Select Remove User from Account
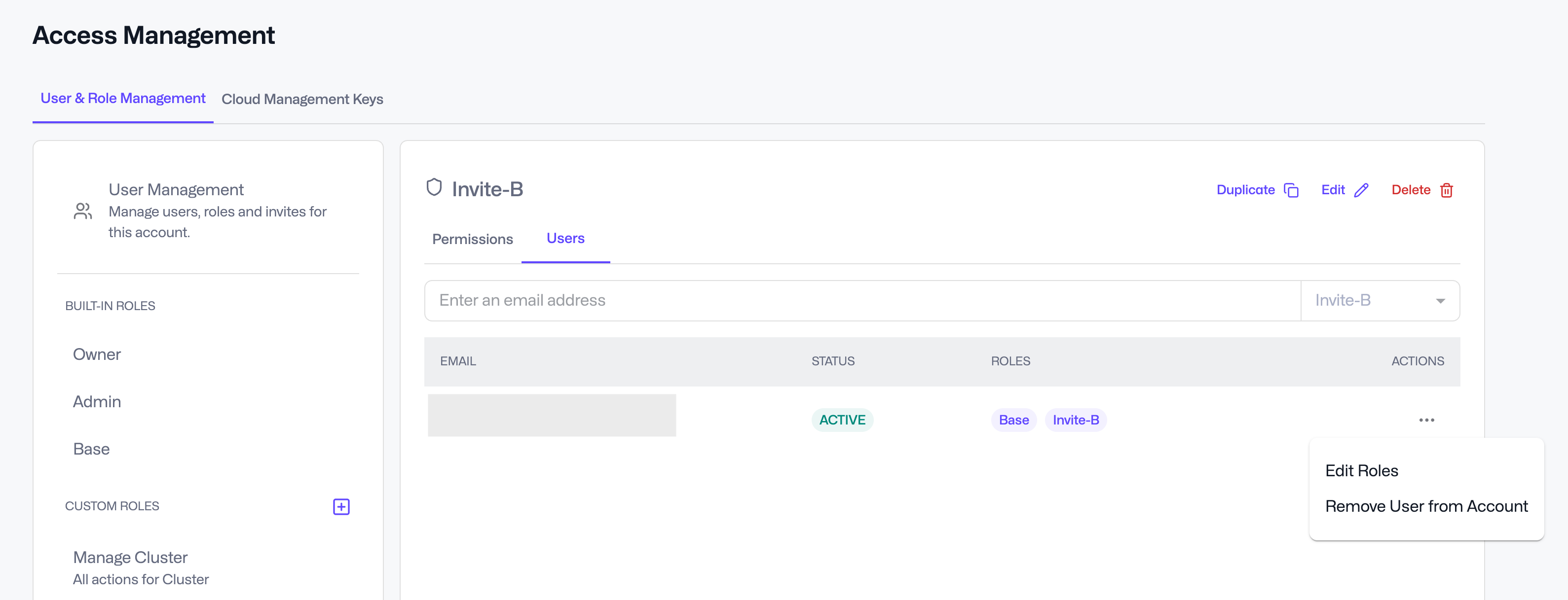1568x600 pixels. coord(1426,506)
